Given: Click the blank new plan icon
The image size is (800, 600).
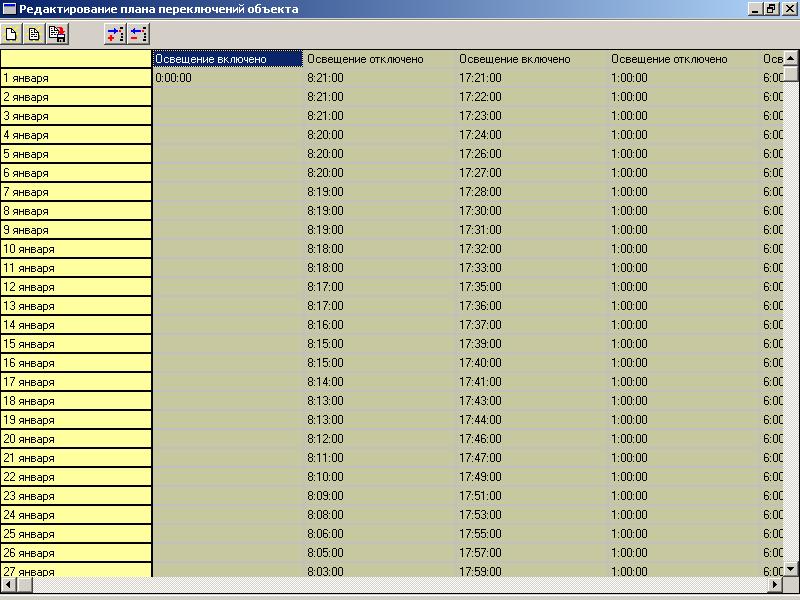Looking at the screenshot, I should pyautogui.click(x=11, y=34).
